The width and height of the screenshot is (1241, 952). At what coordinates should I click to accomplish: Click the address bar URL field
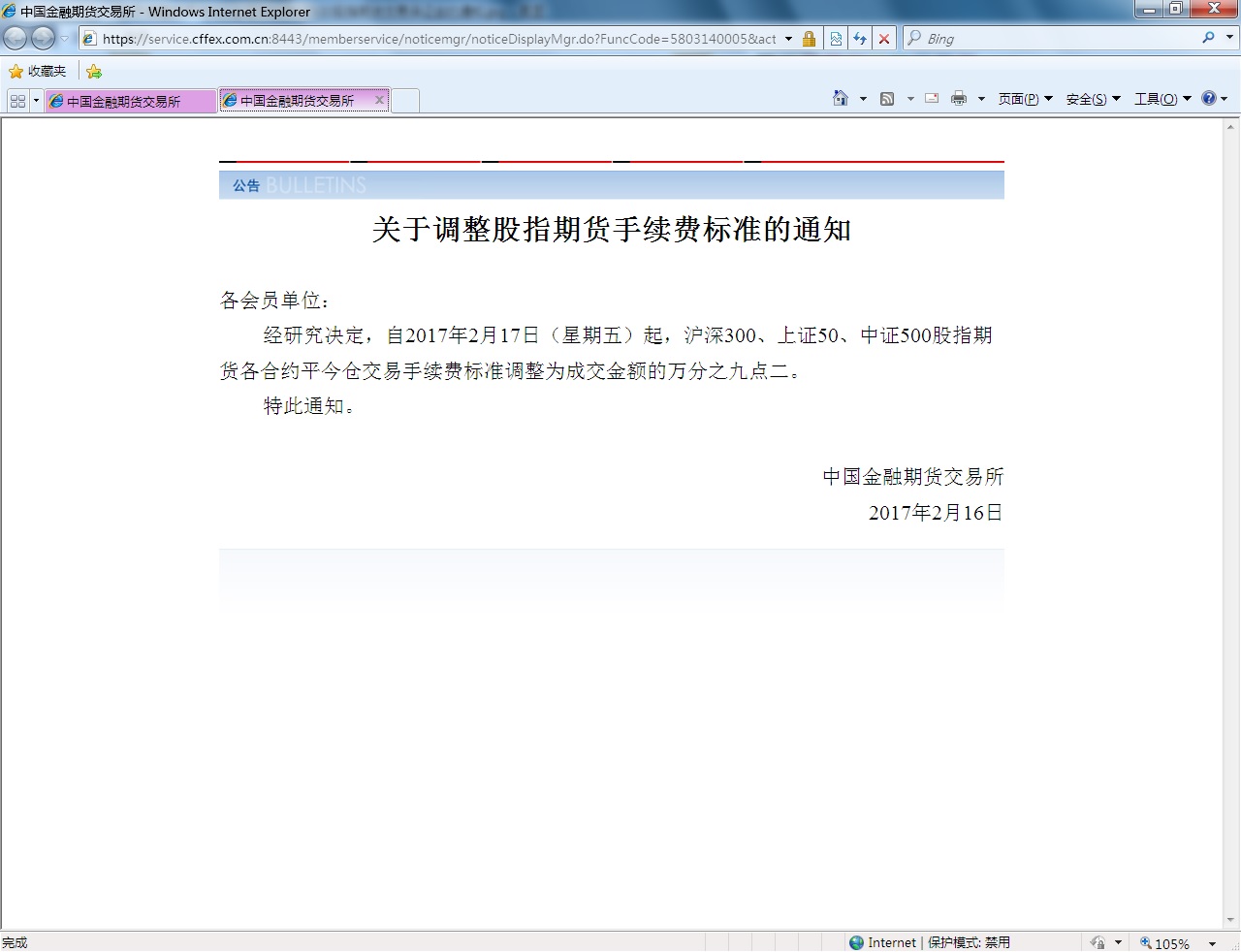click(x=439, y=39)
